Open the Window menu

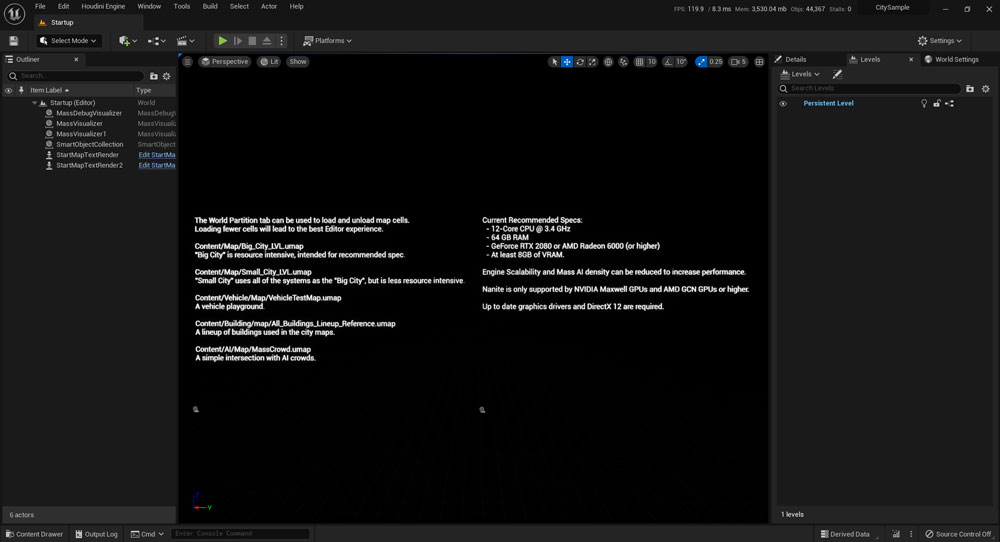click(x=149, y=6)
